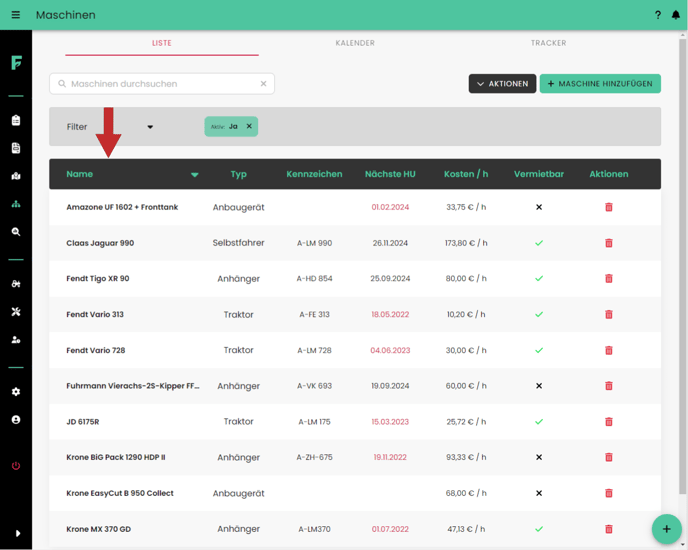Image resolution: width=688 pixels, height=550 pixels.
Task: Delete the Fendt Tigo XR 90 row
Action: [609, 278]
